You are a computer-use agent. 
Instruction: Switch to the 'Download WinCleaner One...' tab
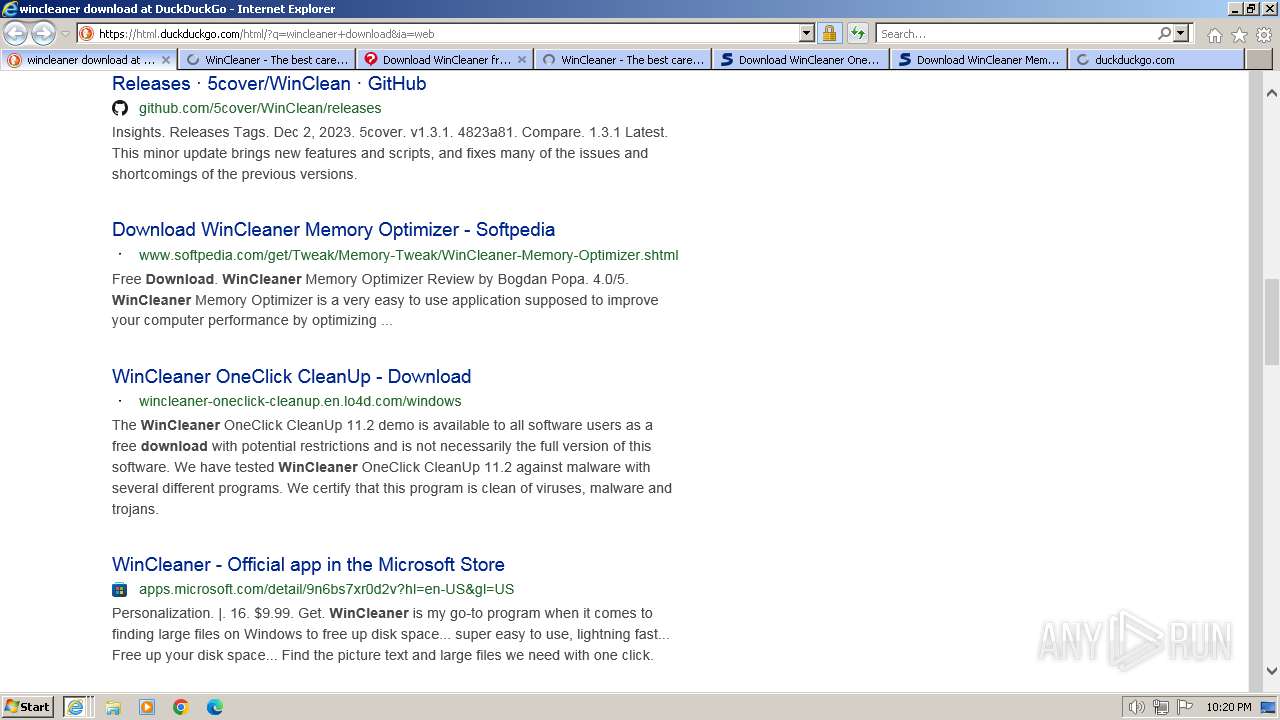click(x=802, y=60)
